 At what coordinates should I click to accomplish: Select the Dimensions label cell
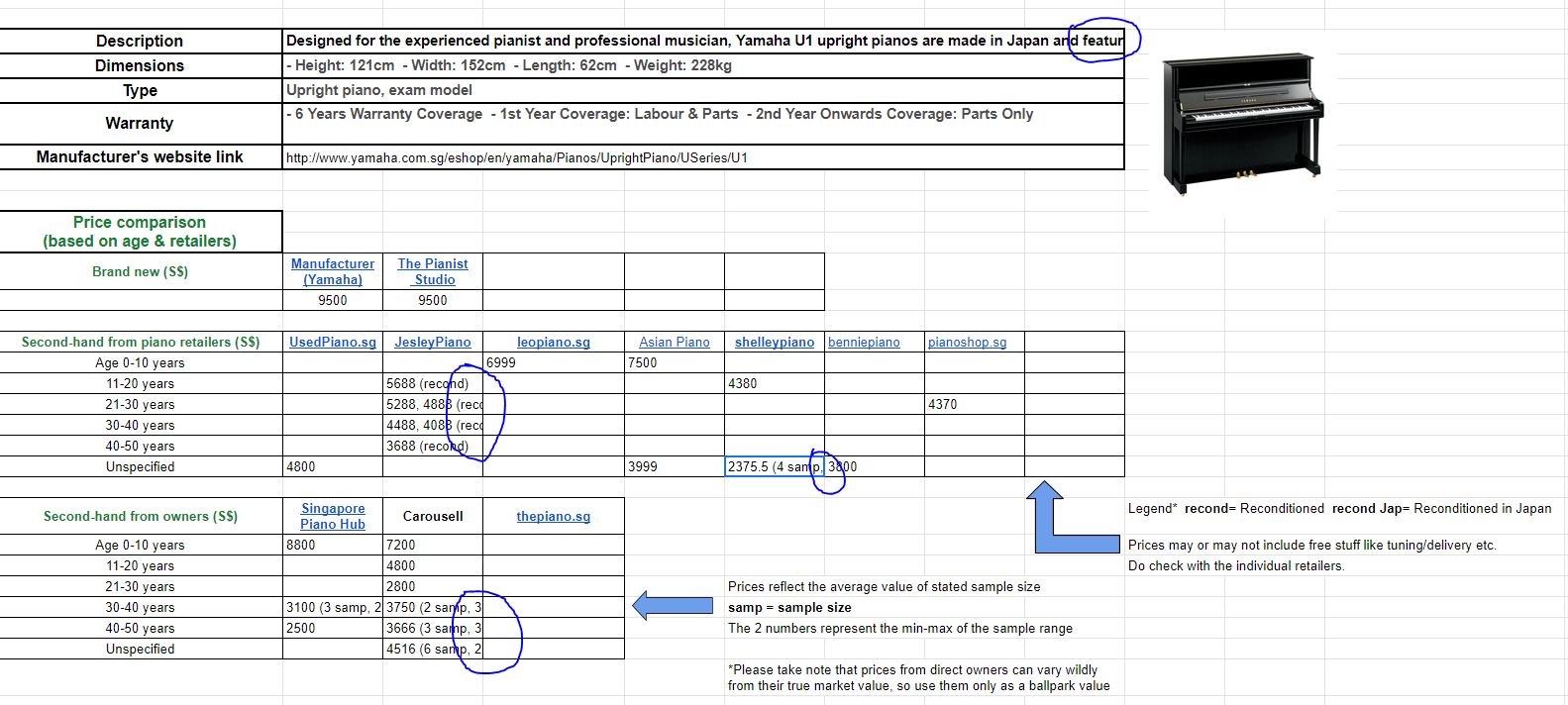click(140, 65)
